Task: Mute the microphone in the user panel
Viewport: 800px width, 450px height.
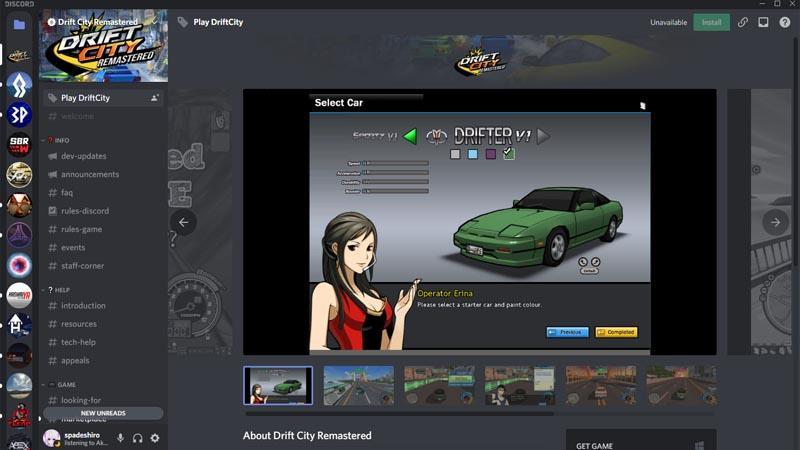Action: (120, 438)
